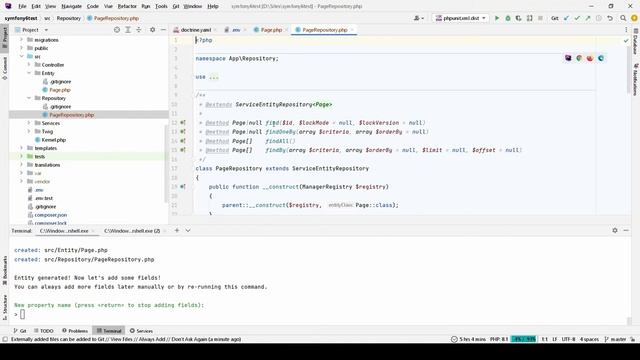This screenshot has width=640, height=360.
Task: Open terminal tabs chevron dropdown
Action: (188, 230)
